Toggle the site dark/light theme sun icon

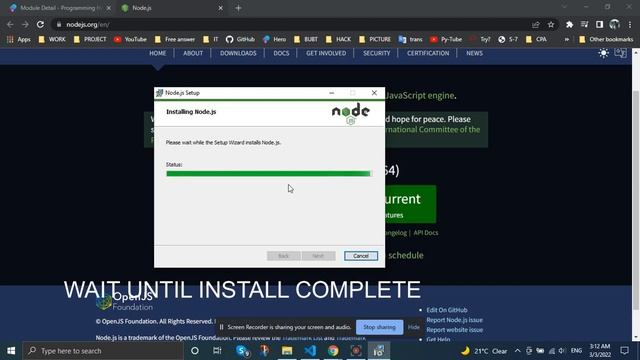click(x=604, y=53)
